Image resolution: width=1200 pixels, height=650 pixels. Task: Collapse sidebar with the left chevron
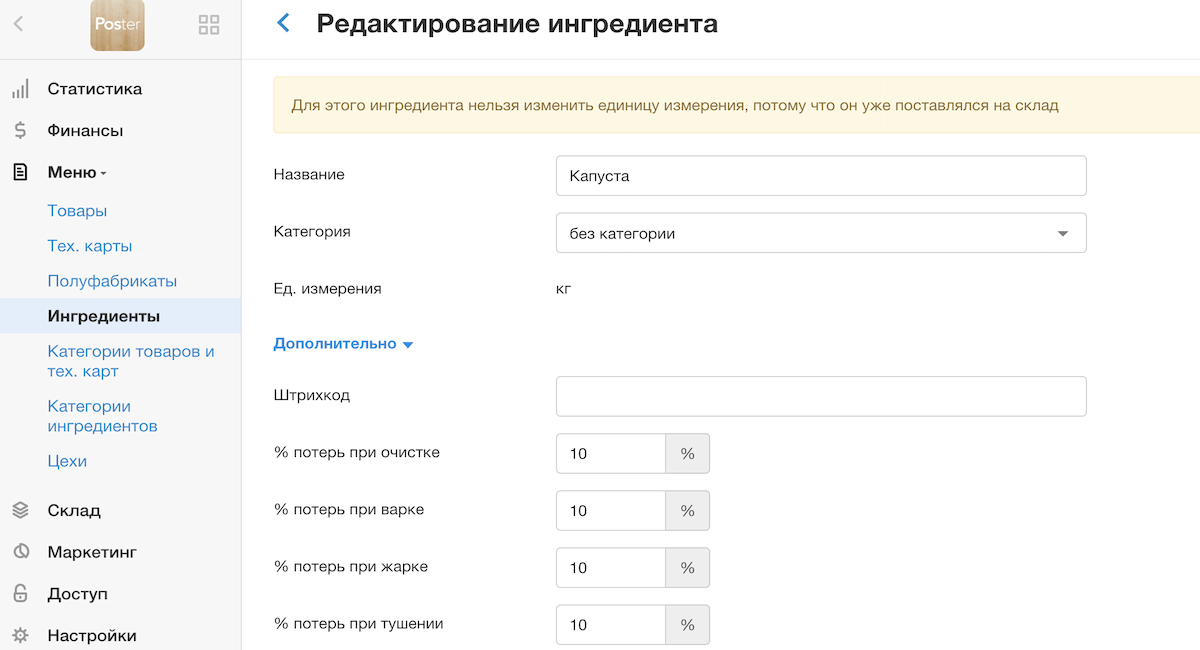18,25
